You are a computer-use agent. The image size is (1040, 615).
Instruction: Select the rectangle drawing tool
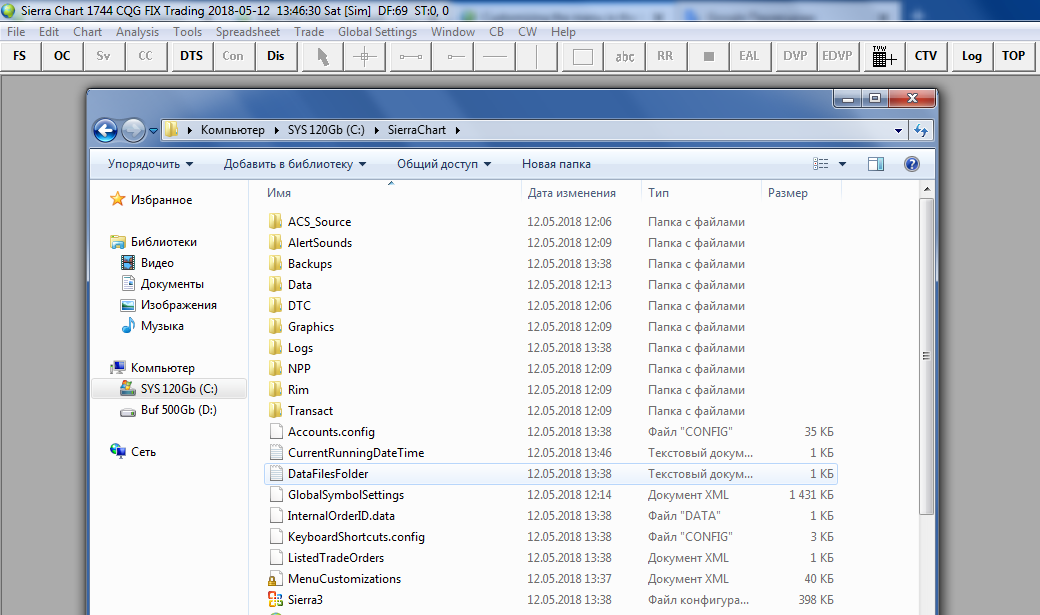582,56
